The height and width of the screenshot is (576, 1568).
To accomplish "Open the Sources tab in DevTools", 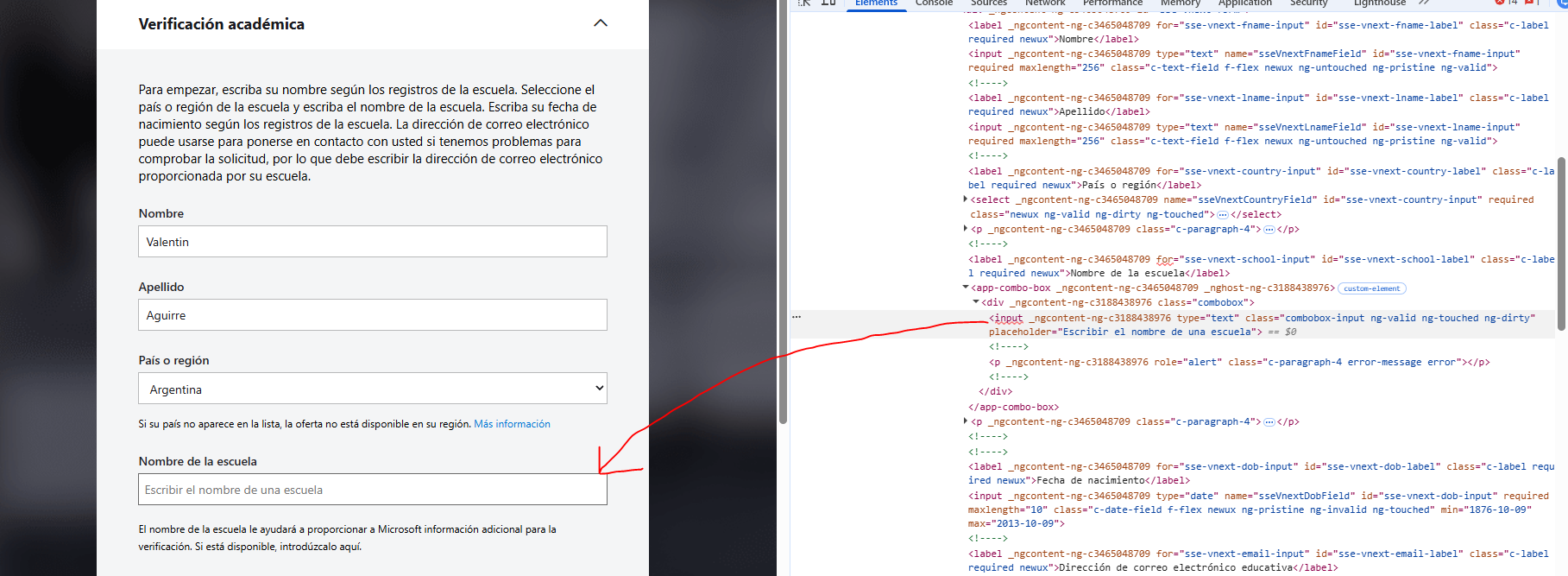I will tap(989, 3).
